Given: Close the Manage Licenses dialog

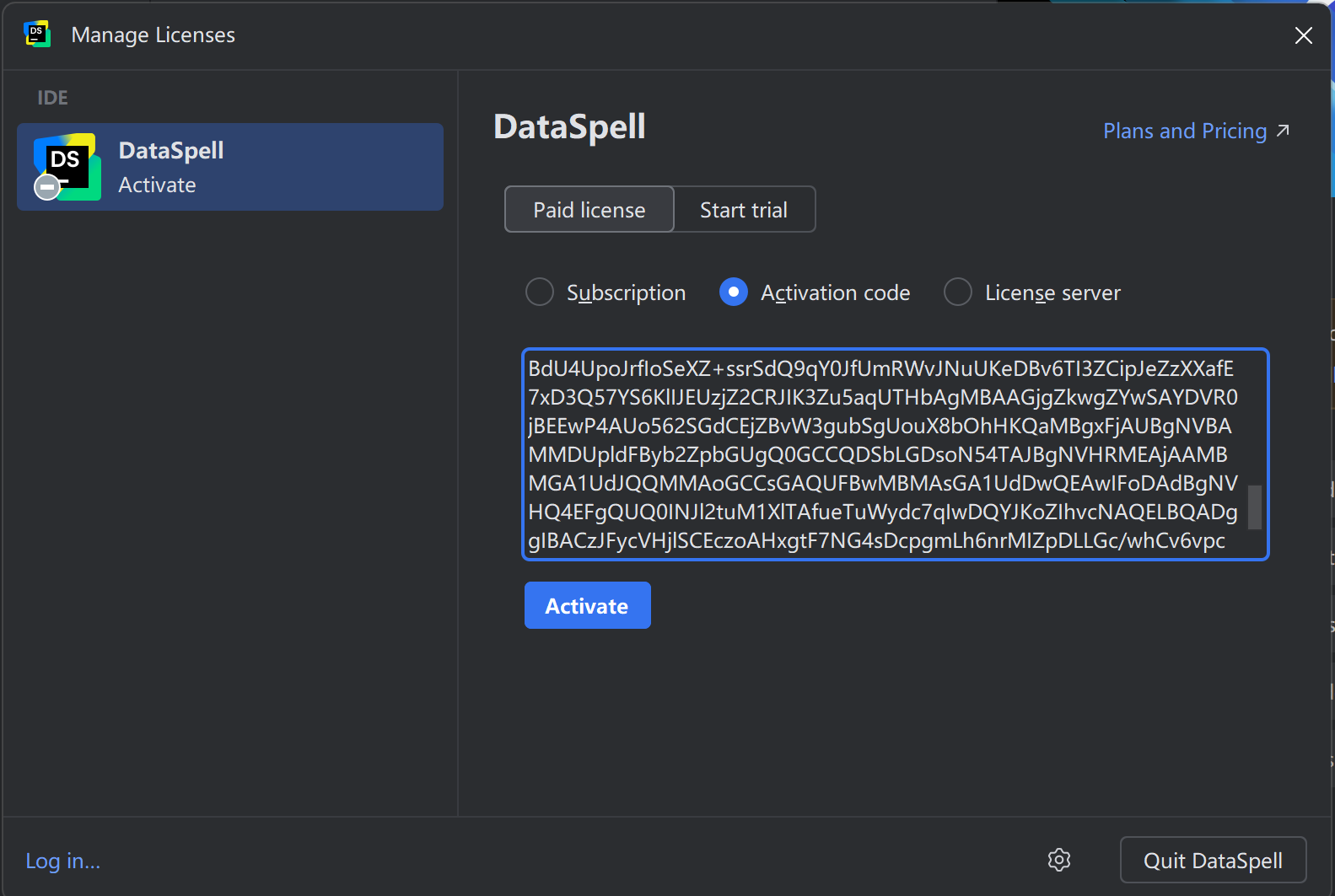Looking at the screenshot, I should 1304,35.
